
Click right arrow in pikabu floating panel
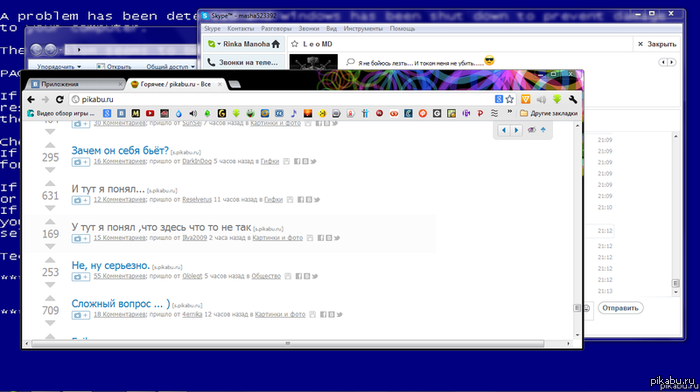(x=516, y=130)
